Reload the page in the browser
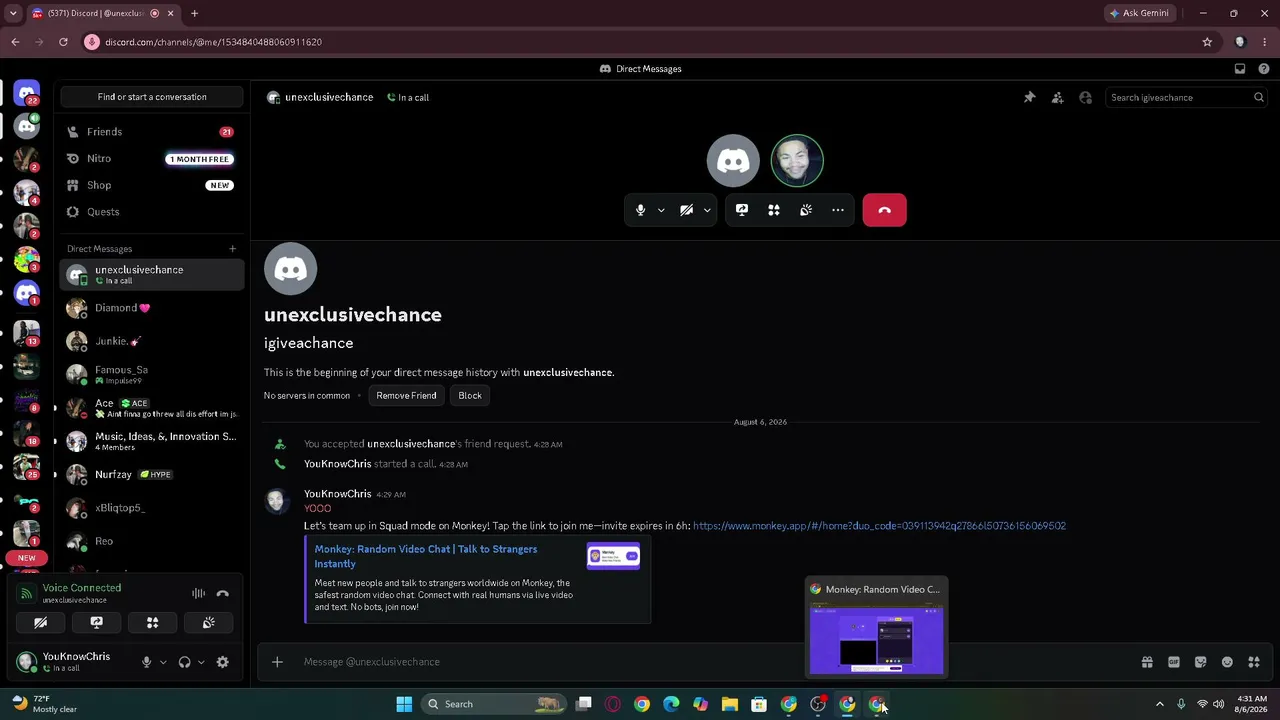Screen dimensions: 1280x720 [x=63, y=42]
